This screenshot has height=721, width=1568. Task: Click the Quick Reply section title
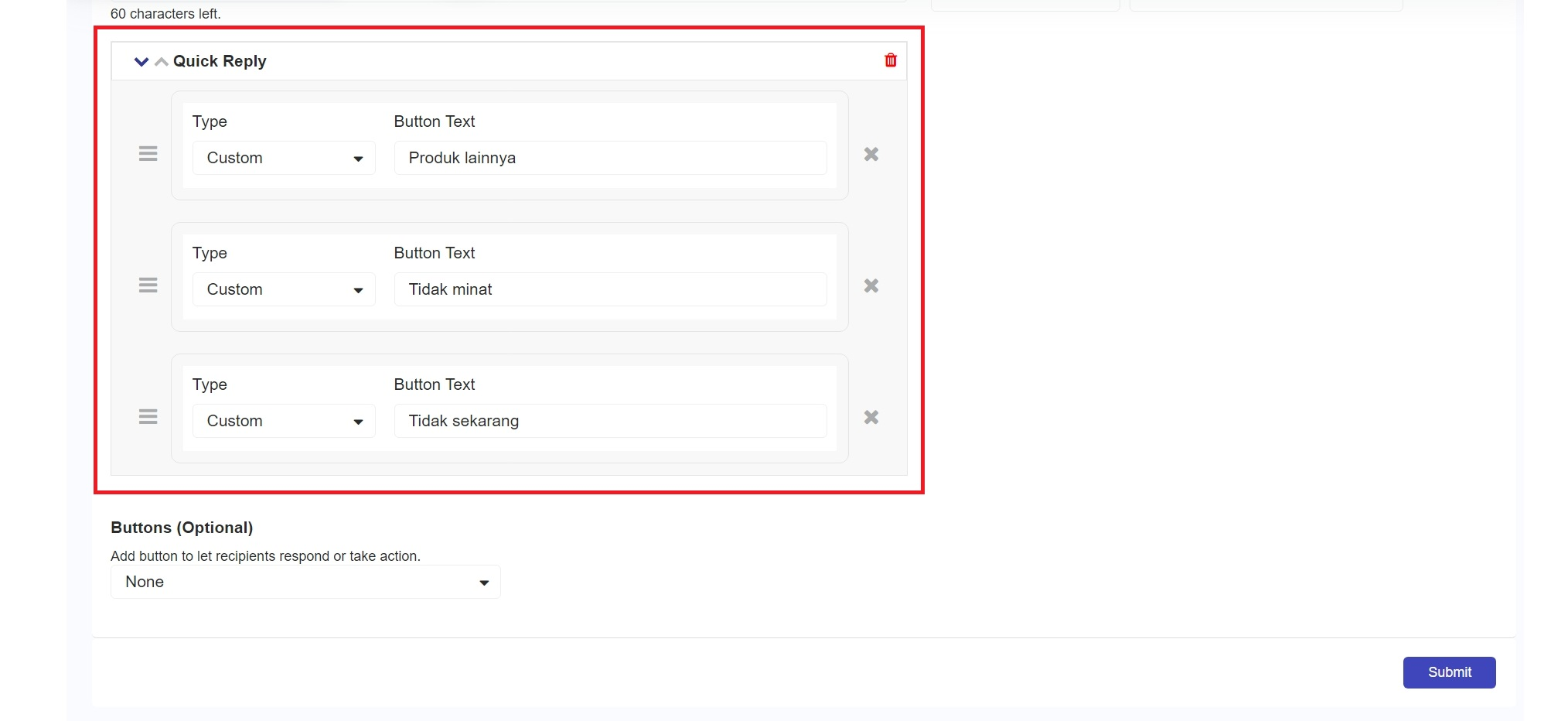point(220,61)
